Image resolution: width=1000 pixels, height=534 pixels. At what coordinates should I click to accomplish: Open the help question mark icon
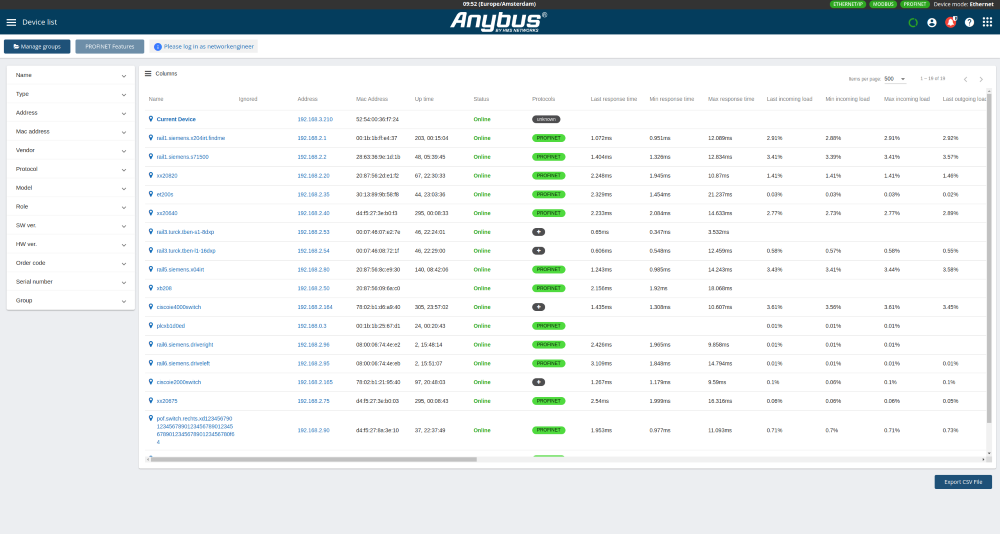coord(969,22)
